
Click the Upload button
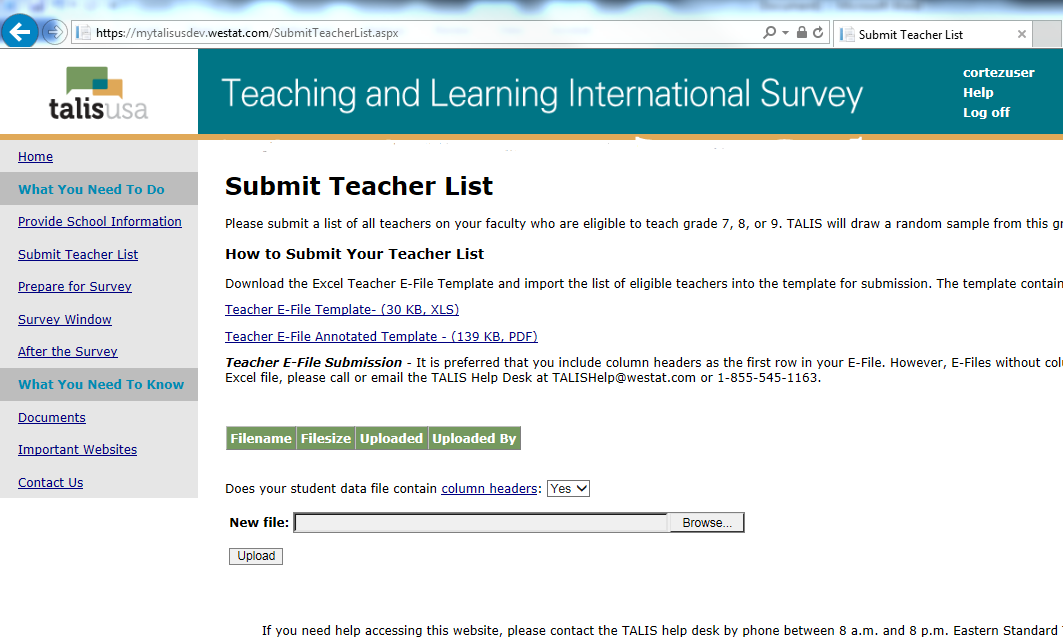coord(256,556)
